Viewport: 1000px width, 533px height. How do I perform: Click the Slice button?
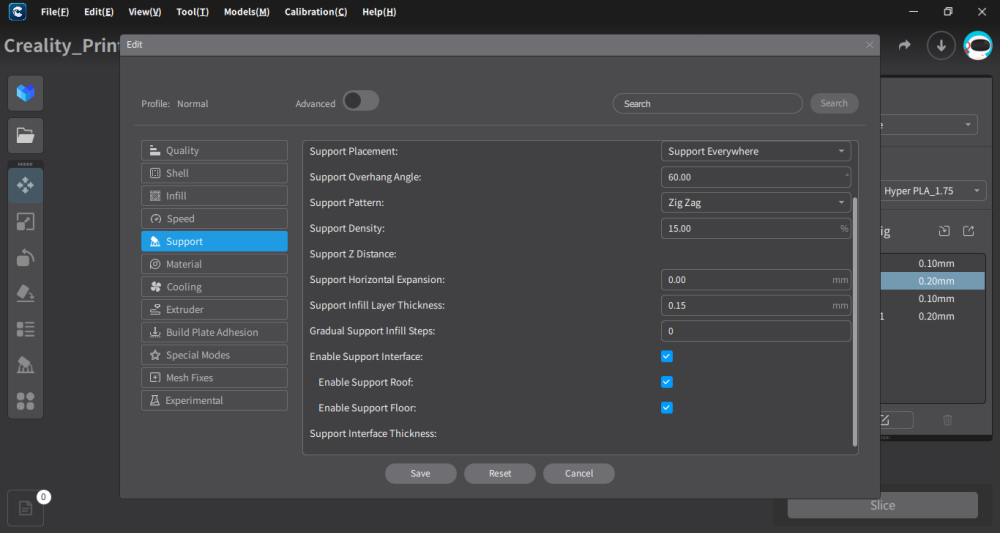883,505
